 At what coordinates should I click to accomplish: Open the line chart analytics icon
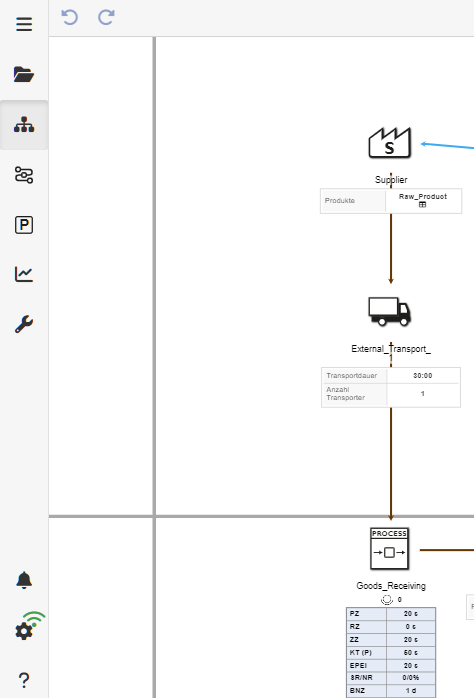coord(24,274)
